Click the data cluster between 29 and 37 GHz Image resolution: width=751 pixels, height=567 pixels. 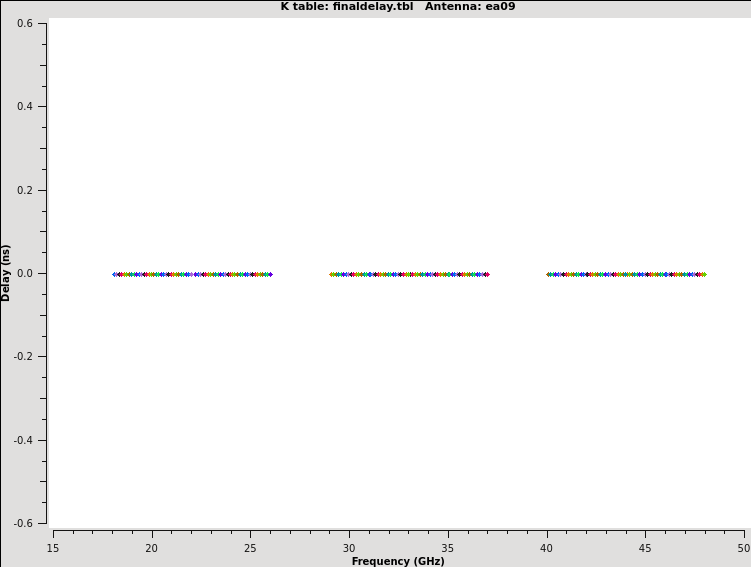coord(409,274)
